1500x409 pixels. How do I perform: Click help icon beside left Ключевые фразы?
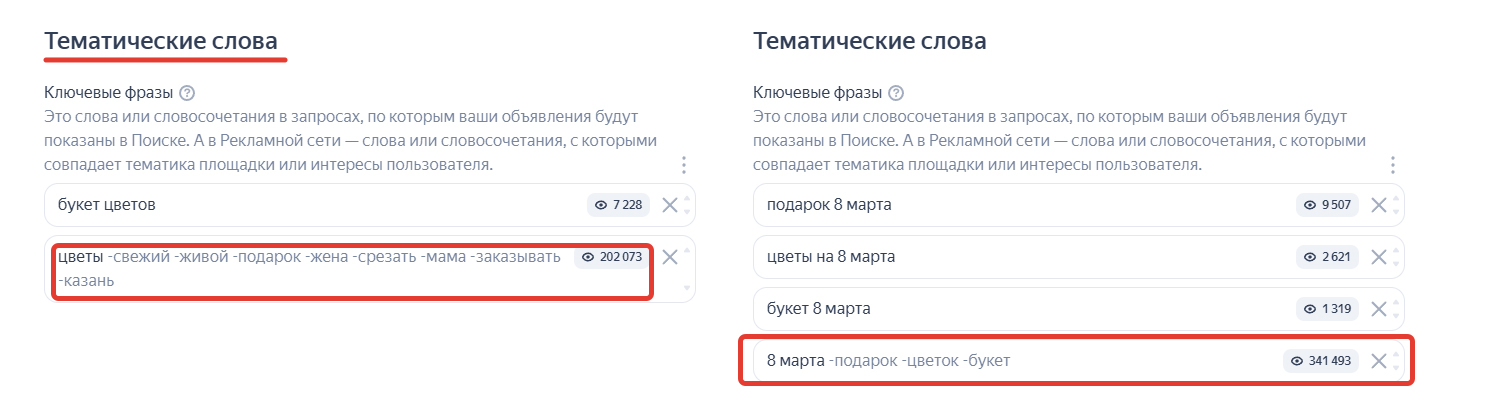point(187,93)
